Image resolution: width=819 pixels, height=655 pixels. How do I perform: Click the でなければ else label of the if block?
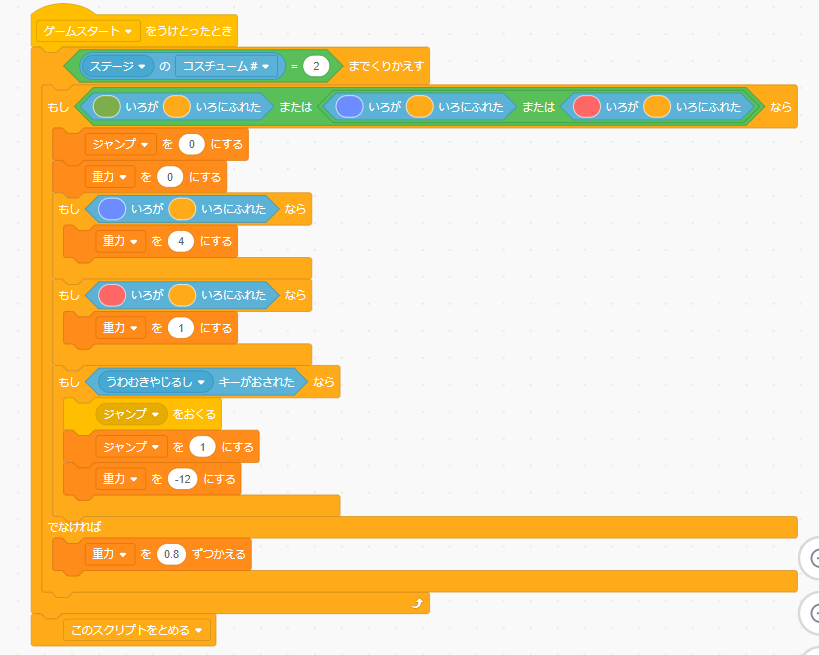[75, 526]
